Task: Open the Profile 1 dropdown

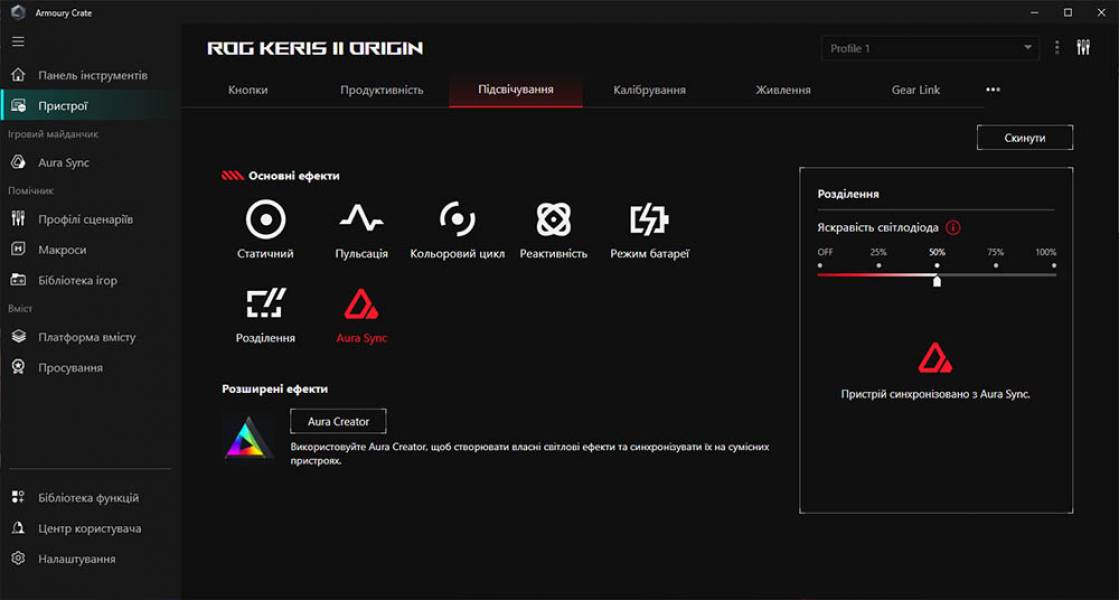Action: [928, 47]
